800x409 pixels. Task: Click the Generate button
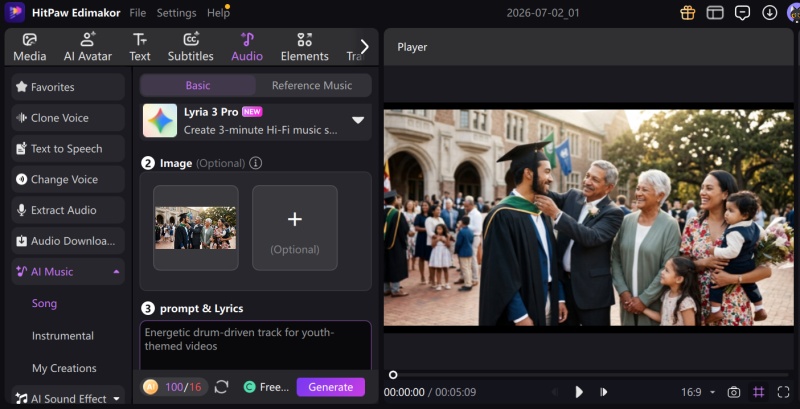(x=331, y=387)
